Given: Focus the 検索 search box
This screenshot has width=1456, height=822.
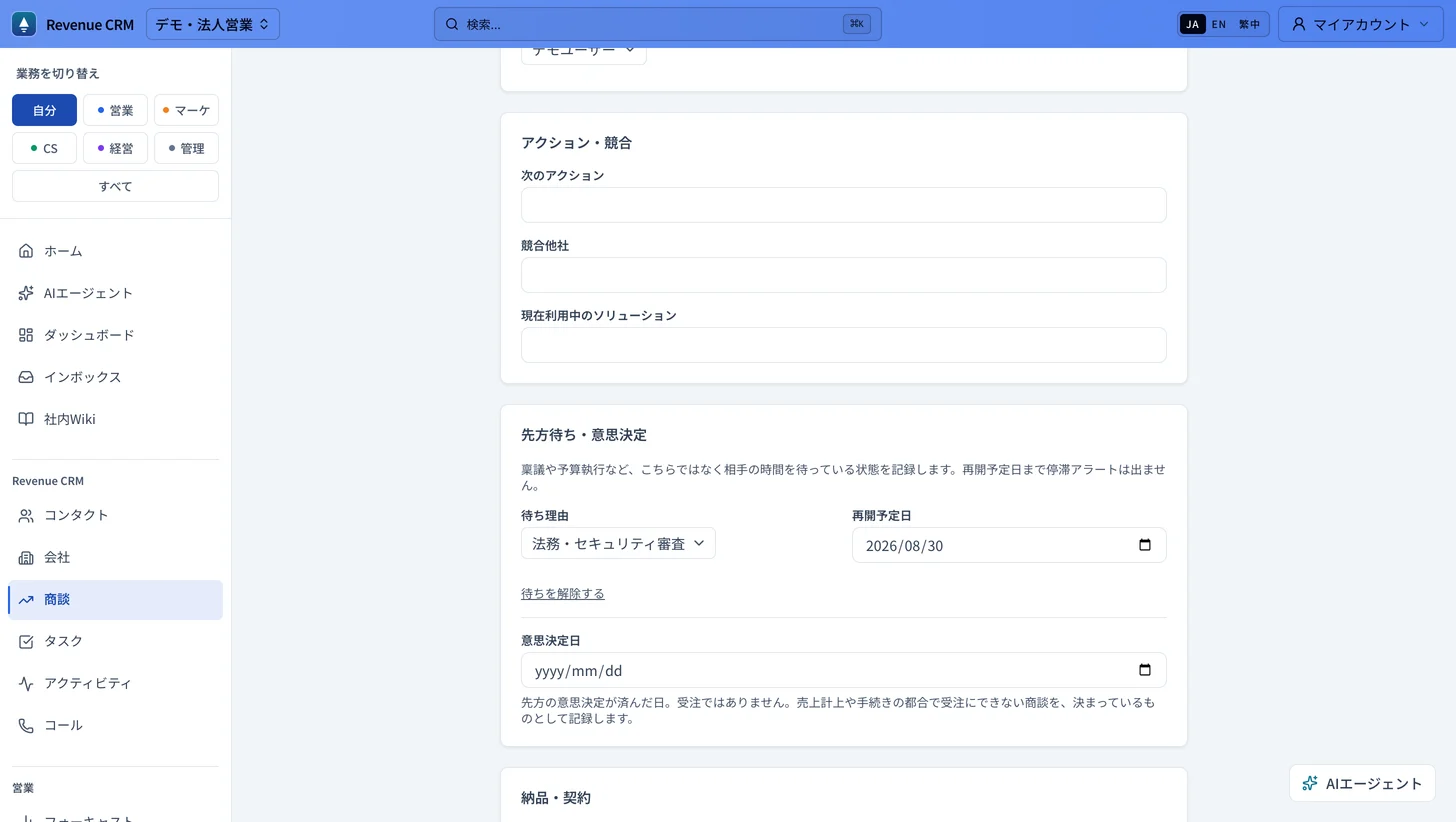Looking at the screenshot, I should tap(657, 24).
